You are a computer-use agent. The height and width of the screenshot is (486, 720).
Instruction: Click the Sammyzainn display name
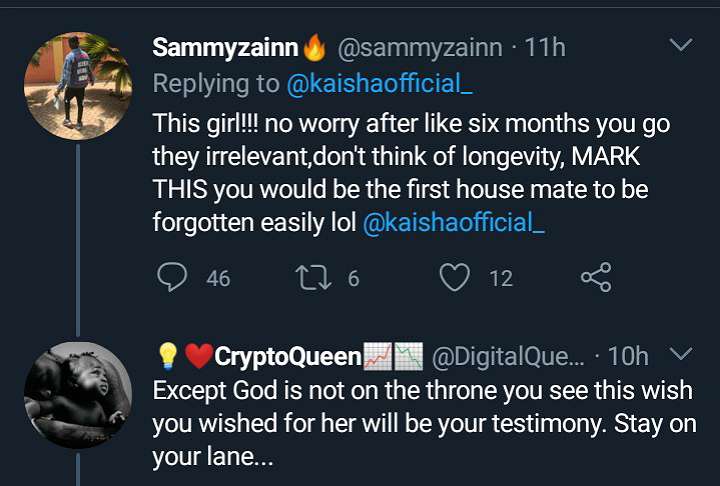[226, 47]
